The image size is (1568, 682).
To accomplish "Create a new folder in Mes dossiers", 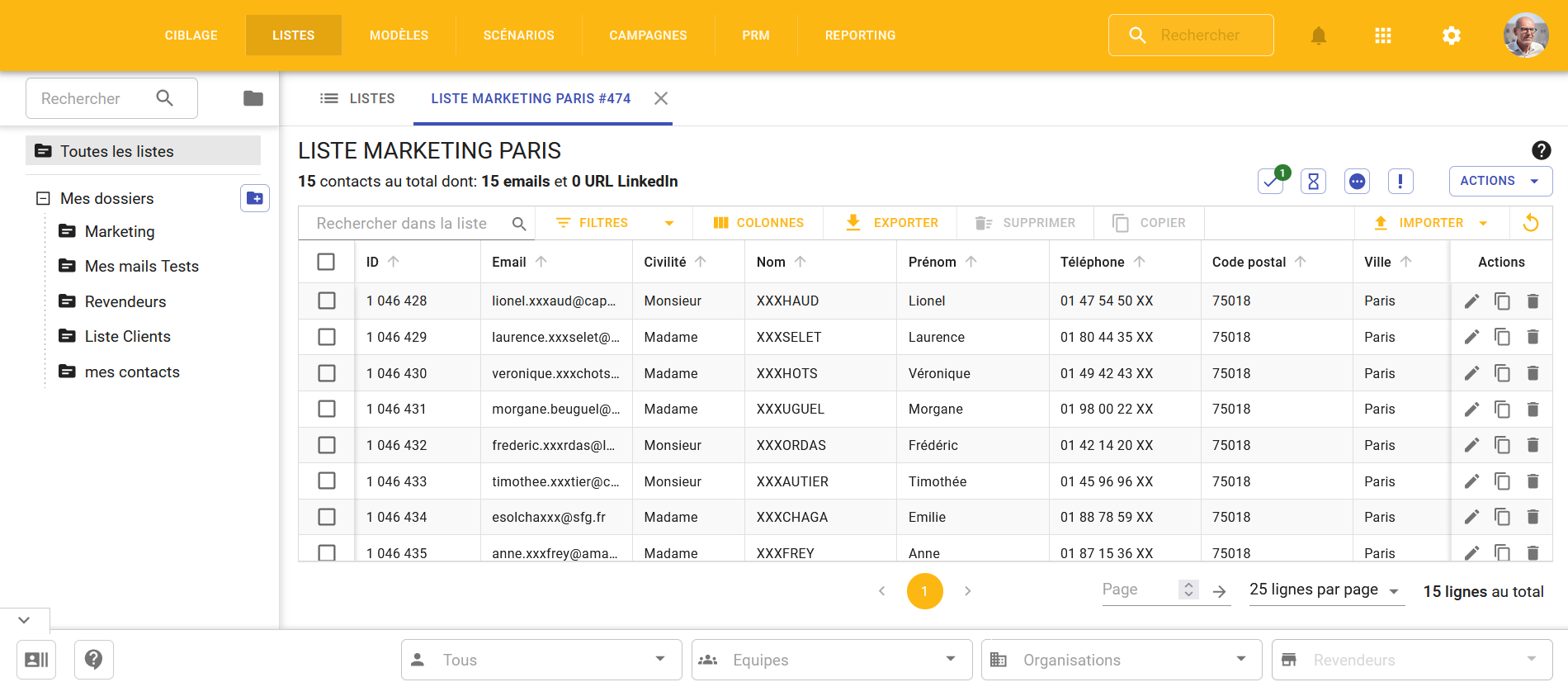I will coord(255,198).
